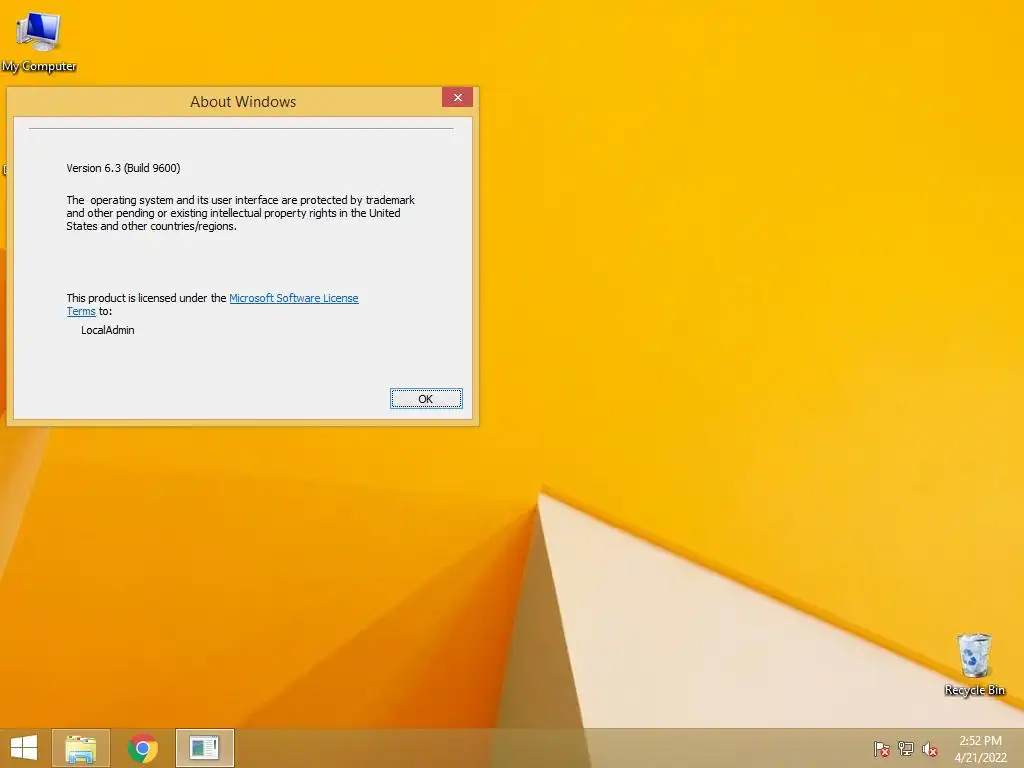
Task: Open the network status tray icon
Action: tap(905, 749)
